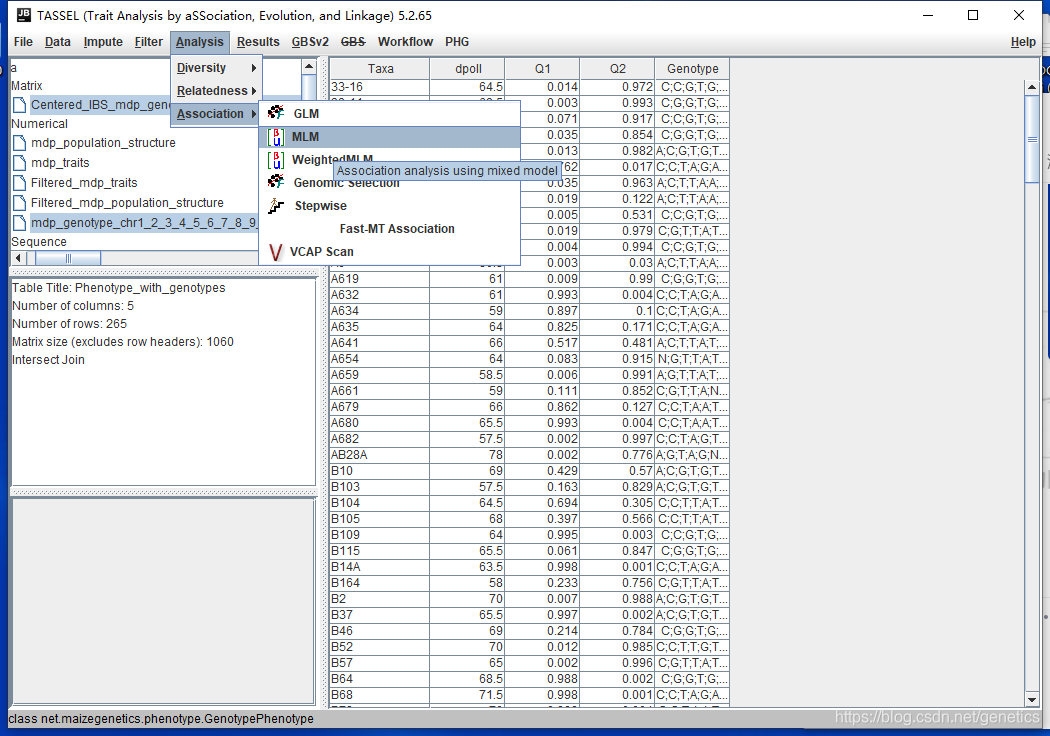This screenshot has width=1050, height=736.
Task: Click the dpoll column header
Action: (x=467, y=68)
